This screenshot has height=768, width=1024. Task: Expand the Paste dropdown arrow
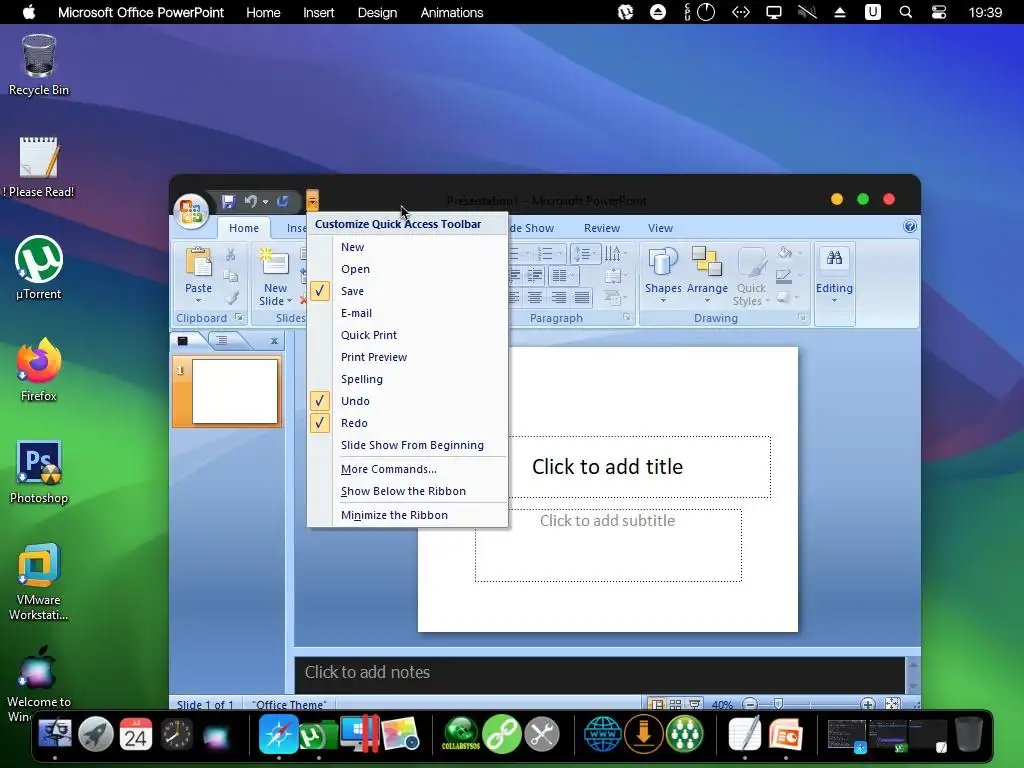coord(199,301)
